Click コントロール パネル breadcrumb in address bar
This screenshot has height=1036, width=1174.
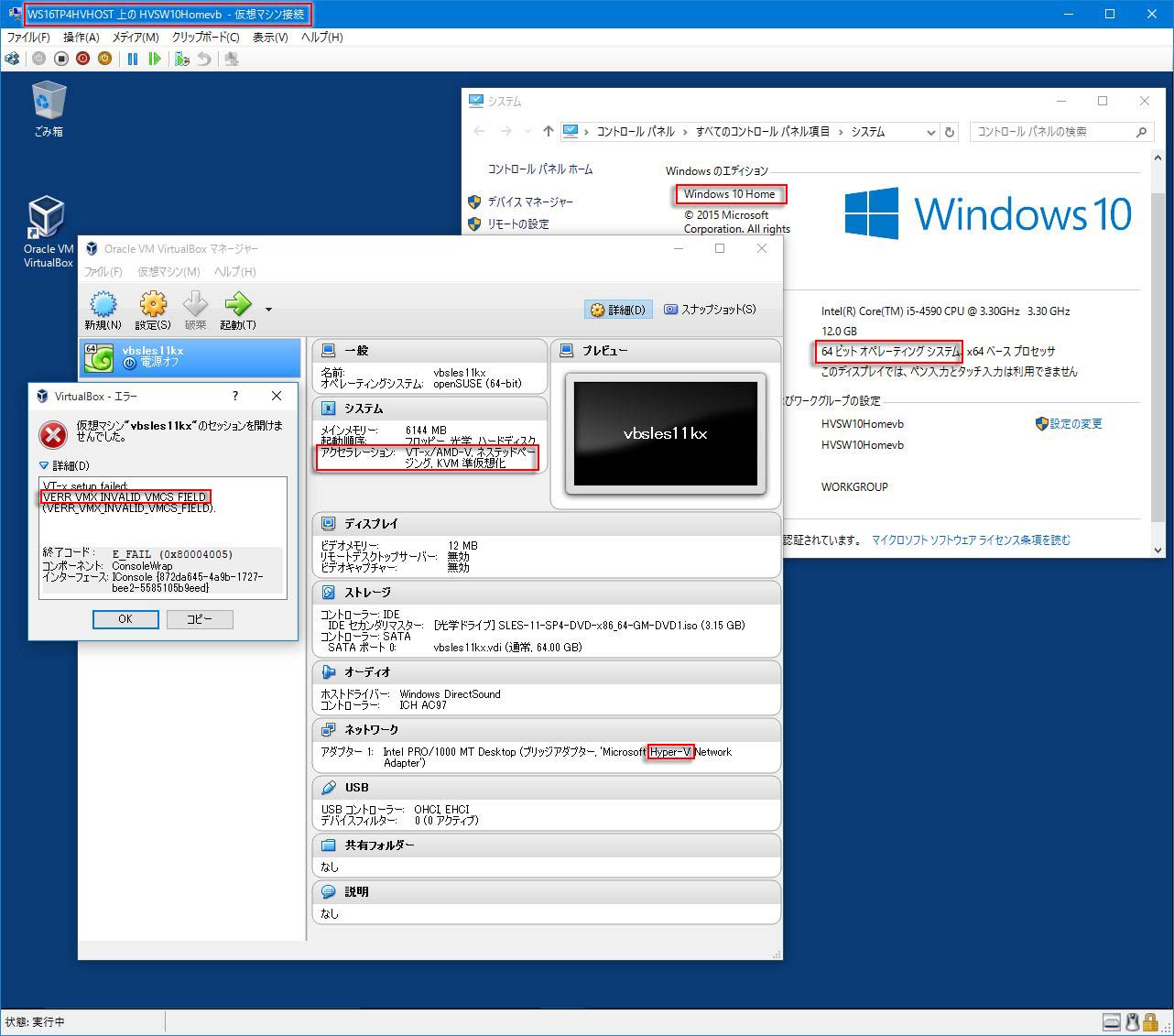coord(636,132)
